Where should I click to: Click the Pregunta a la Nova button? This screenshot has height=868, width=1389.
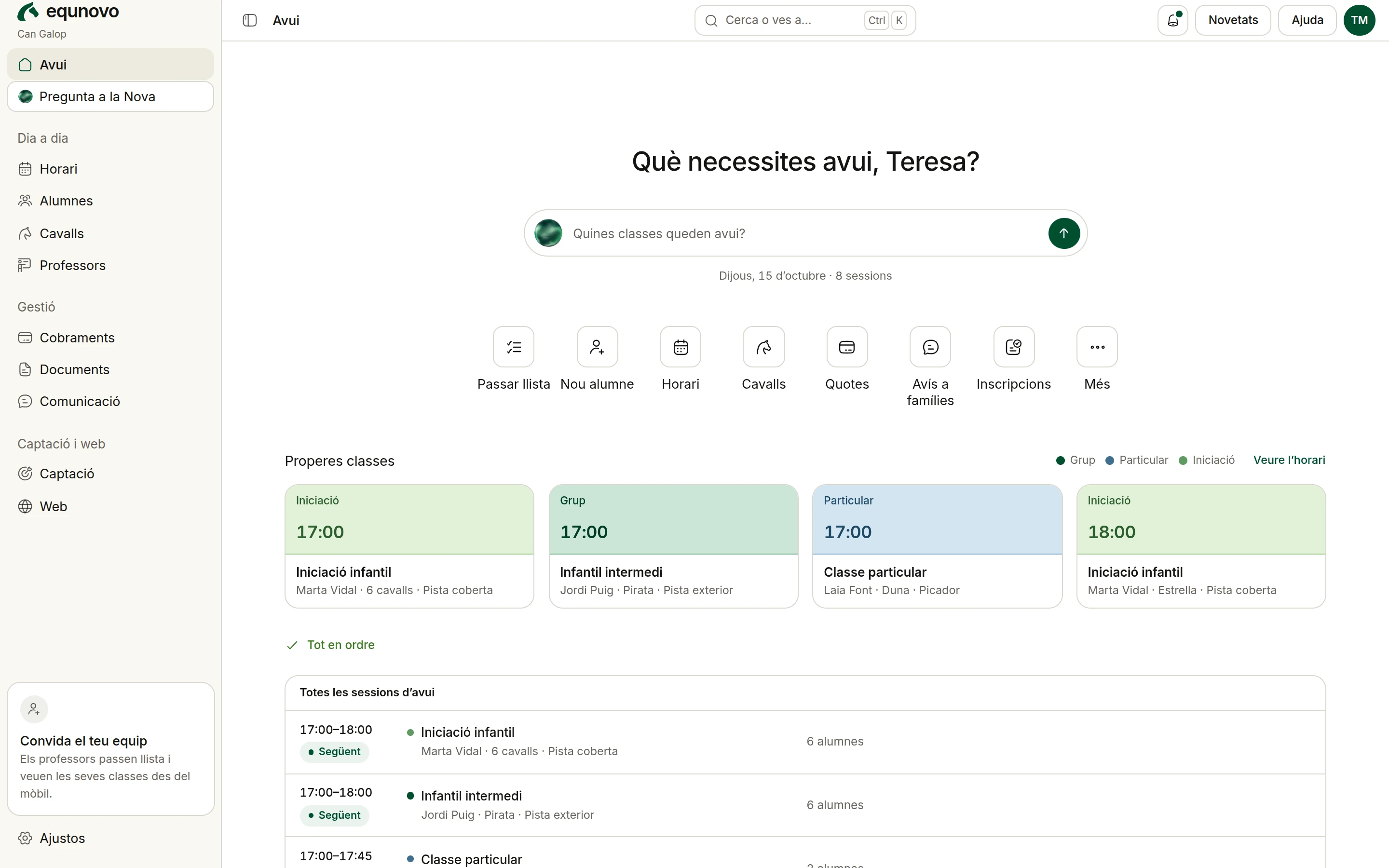pos(110,96)
